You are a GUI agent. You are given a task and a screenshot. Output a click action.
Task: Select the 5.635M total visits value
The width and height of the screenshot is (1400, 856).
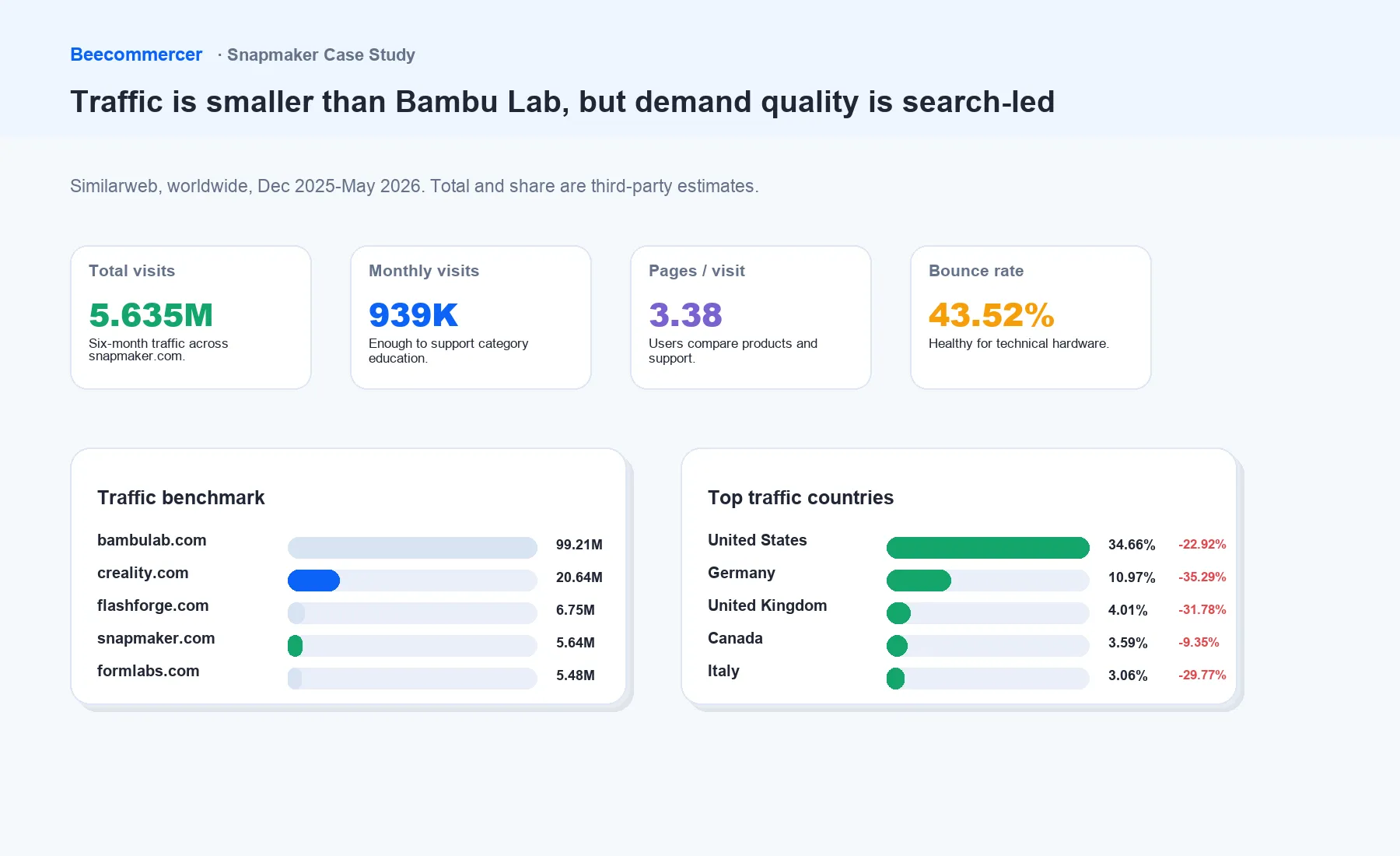(x=151, y=315)
